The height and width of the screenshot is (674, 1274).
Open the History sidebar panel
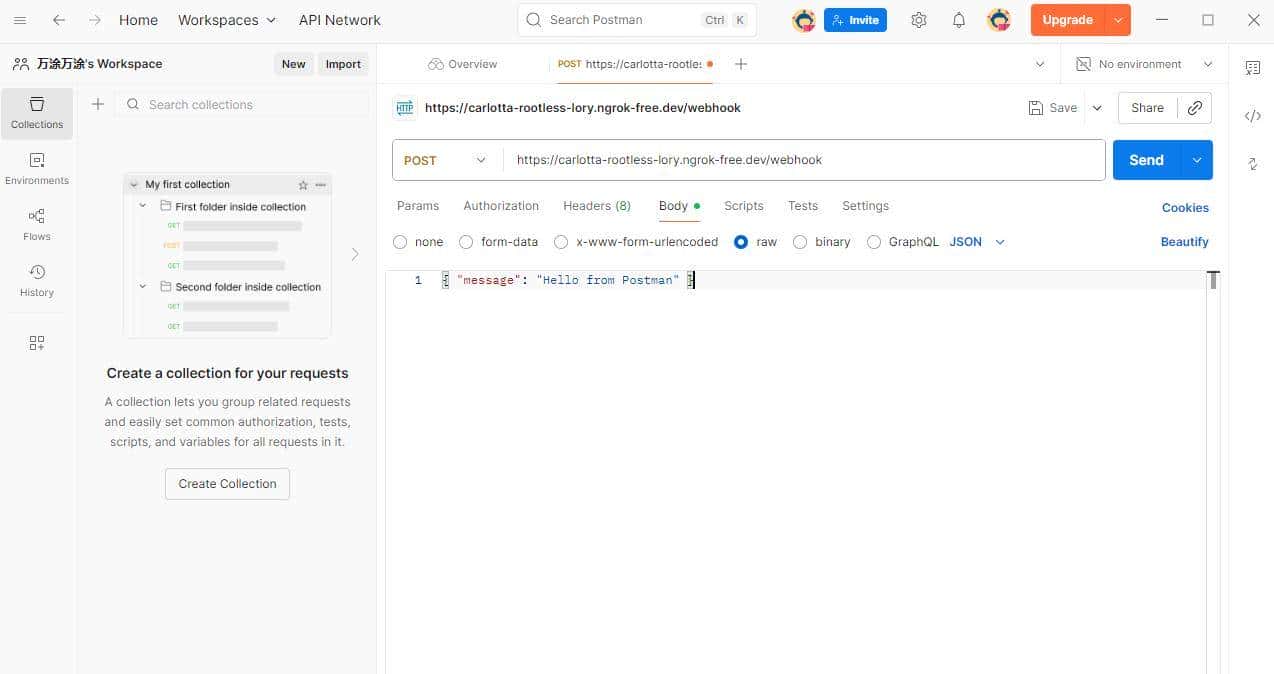coord(36,281)
